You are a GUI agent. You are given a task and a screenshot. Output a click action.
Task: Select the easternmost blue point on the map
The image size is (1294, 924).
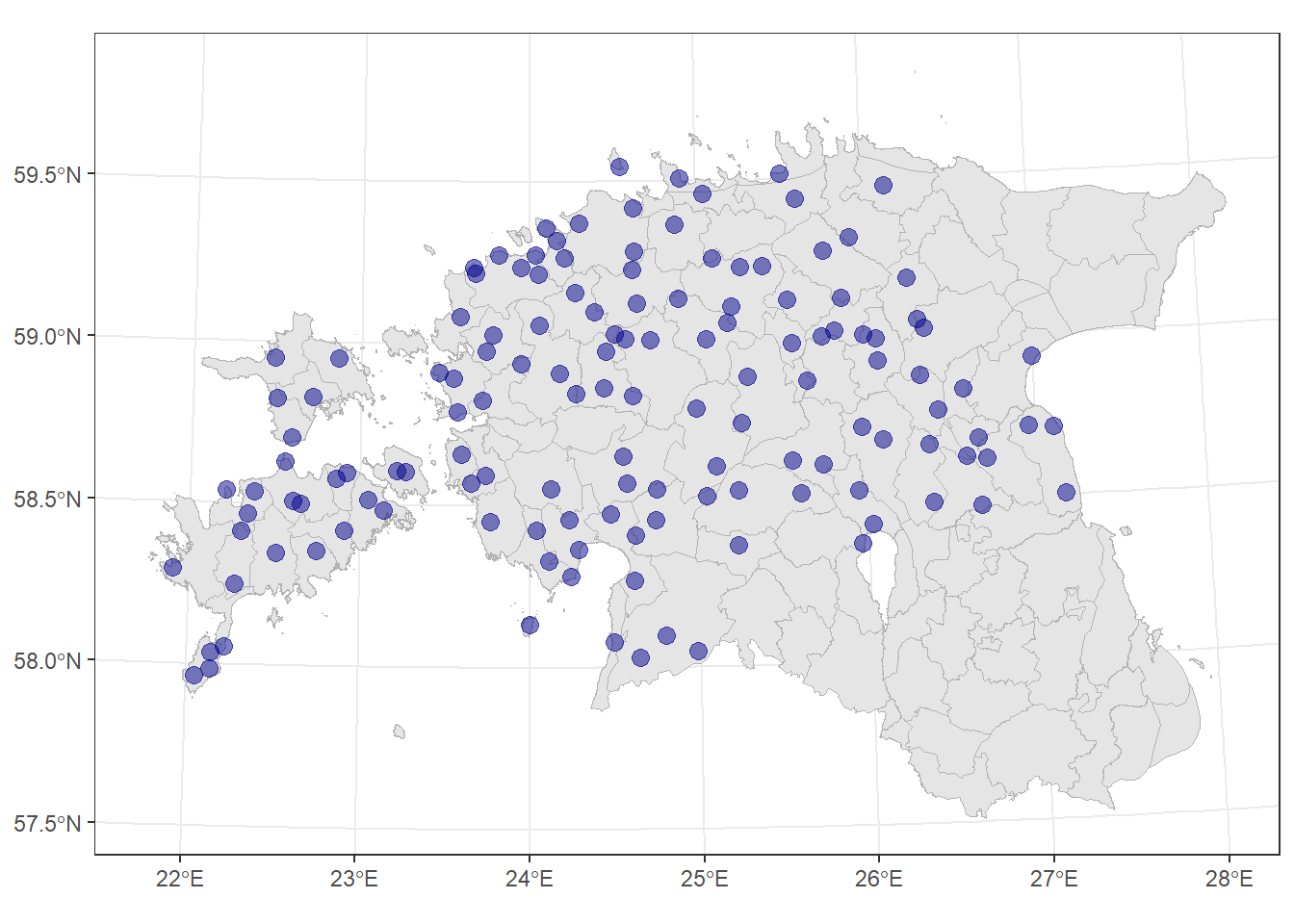tap(1066, 492)
